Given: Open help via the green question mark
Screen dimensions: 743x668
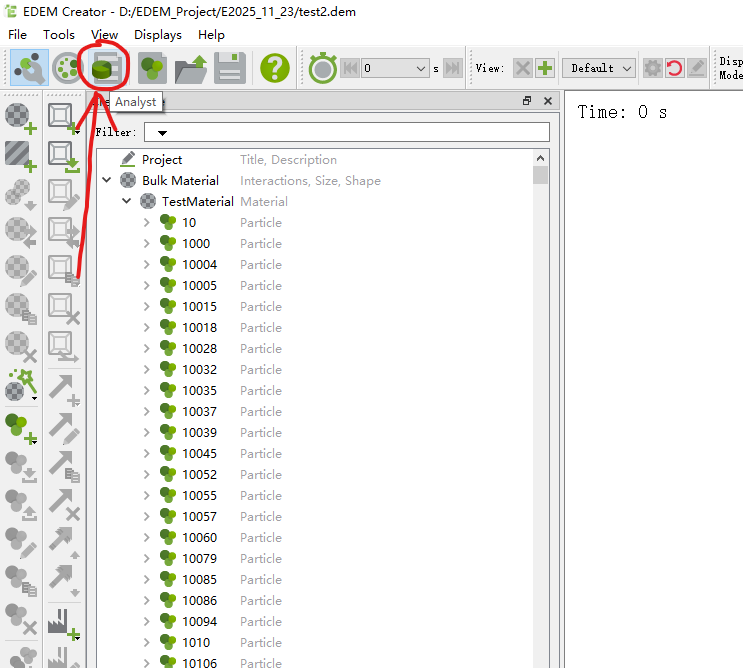Looking at the screenshot, I should [x=275, y=68].
